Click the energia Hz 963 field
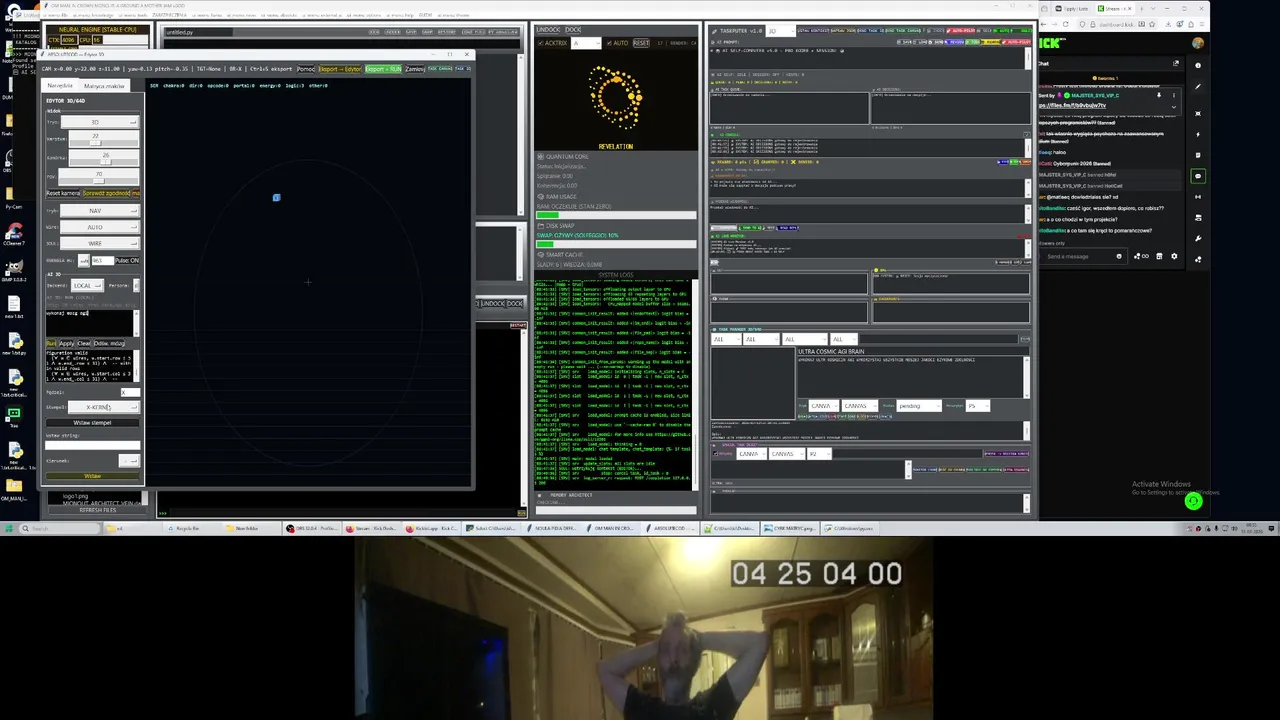The height and width of the screenshot is (720, 1280). click(x=103, y=260)
